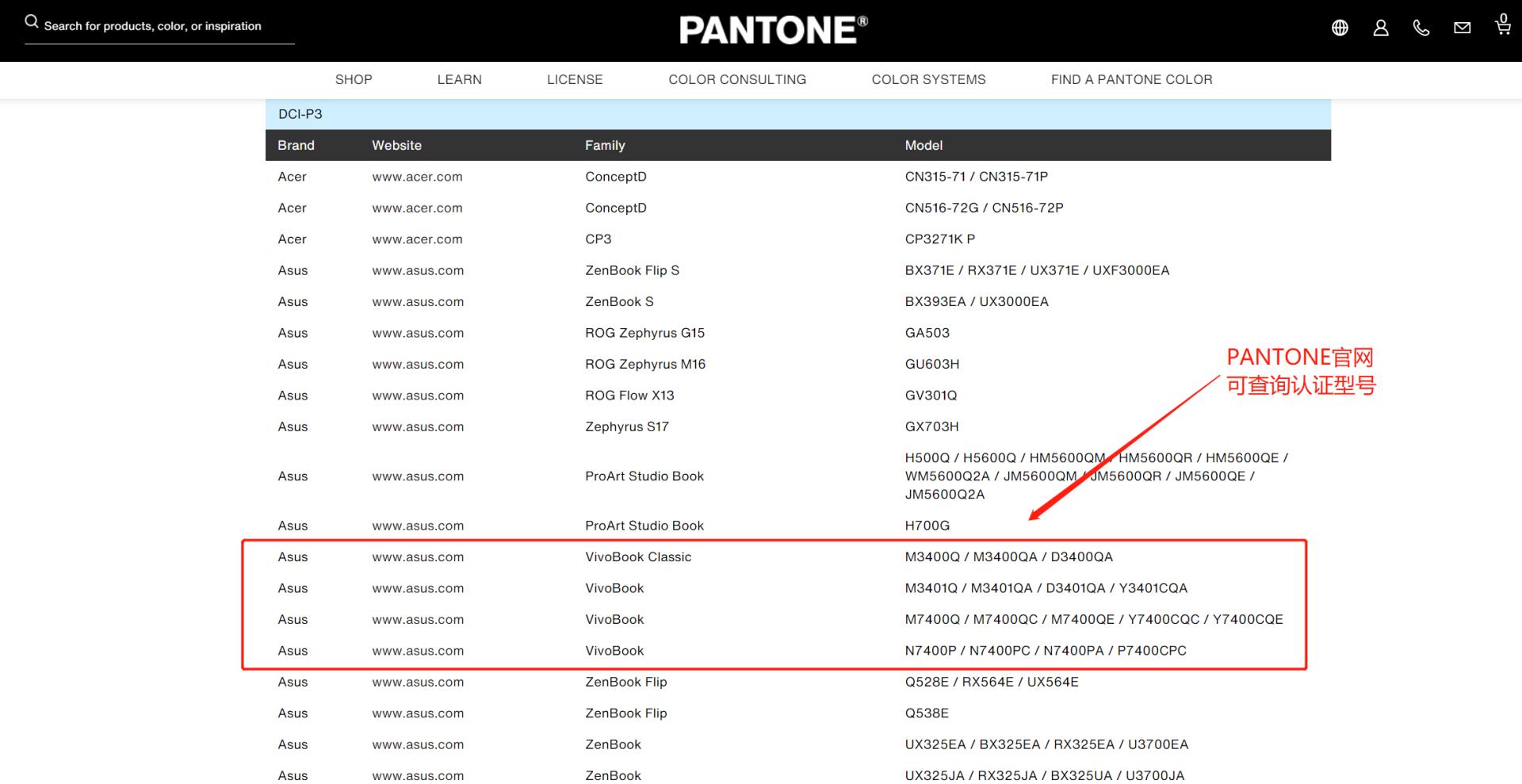Select model text N7400P / N7400PC / N7400PA / P7400CPC
The width and height of the screenshot is (1522, 784).
point(1046,651)
